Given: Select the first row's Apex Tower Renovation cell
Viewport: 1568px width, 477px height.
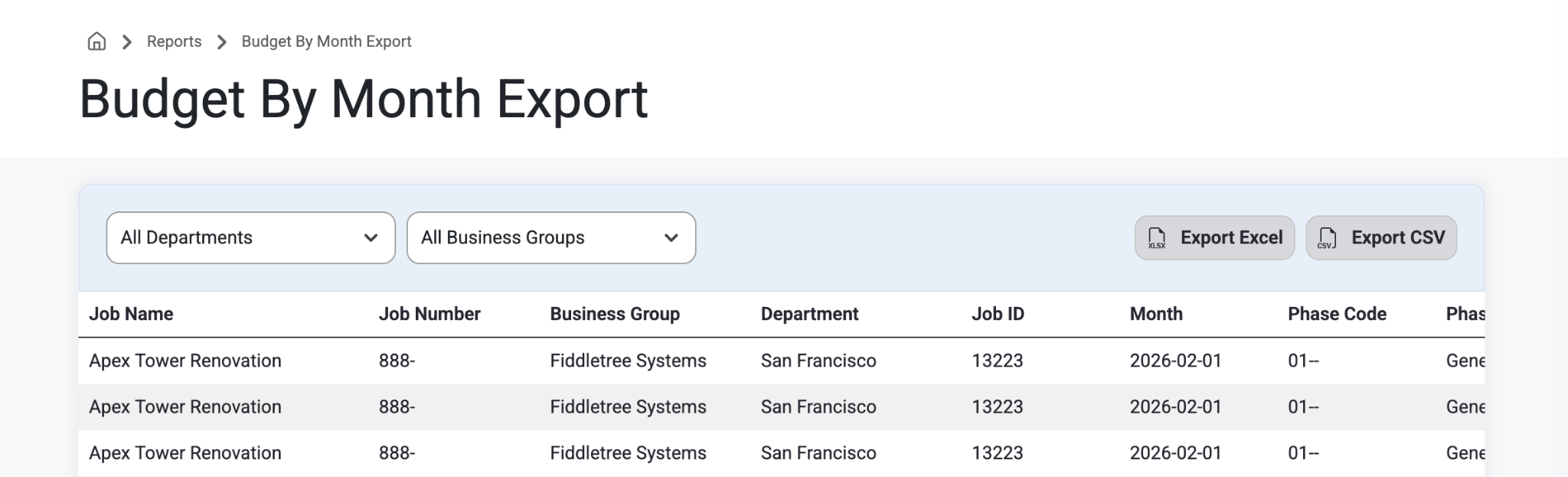Looking at the screenshot, I should 185,361.
